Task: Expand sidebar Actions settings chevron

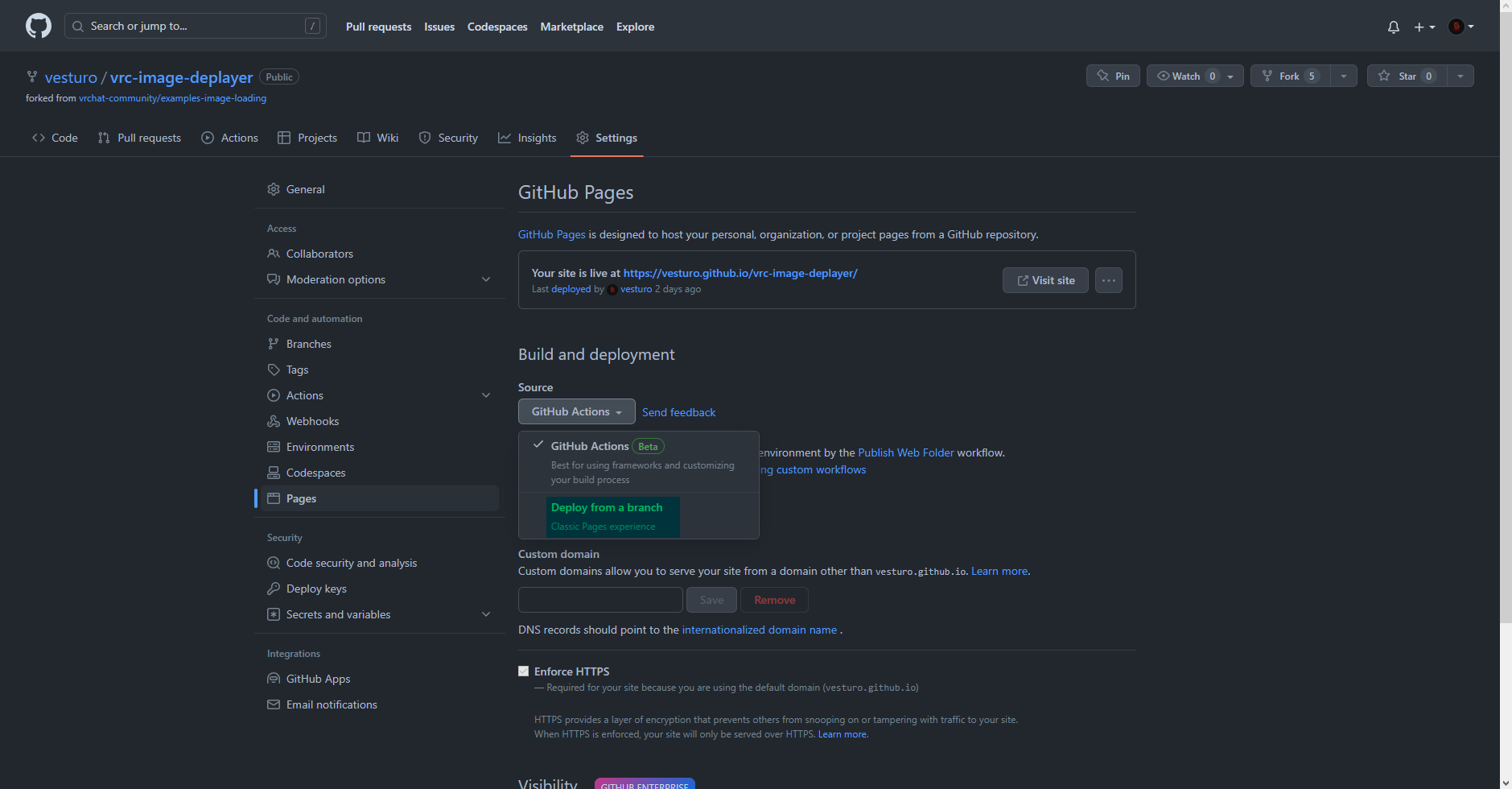Action: click(486, 395)
